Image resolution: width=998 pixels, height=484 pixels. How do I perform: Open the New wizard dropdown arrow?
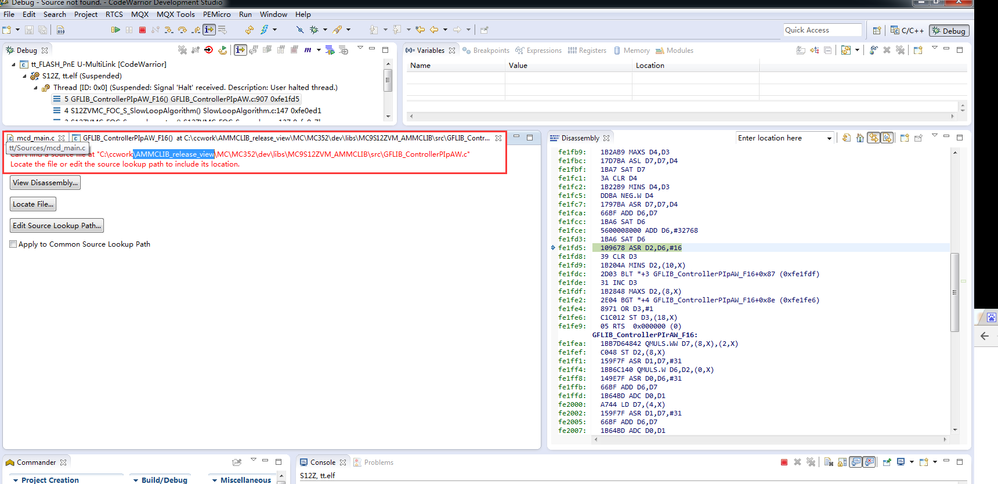tap(17, 30)
